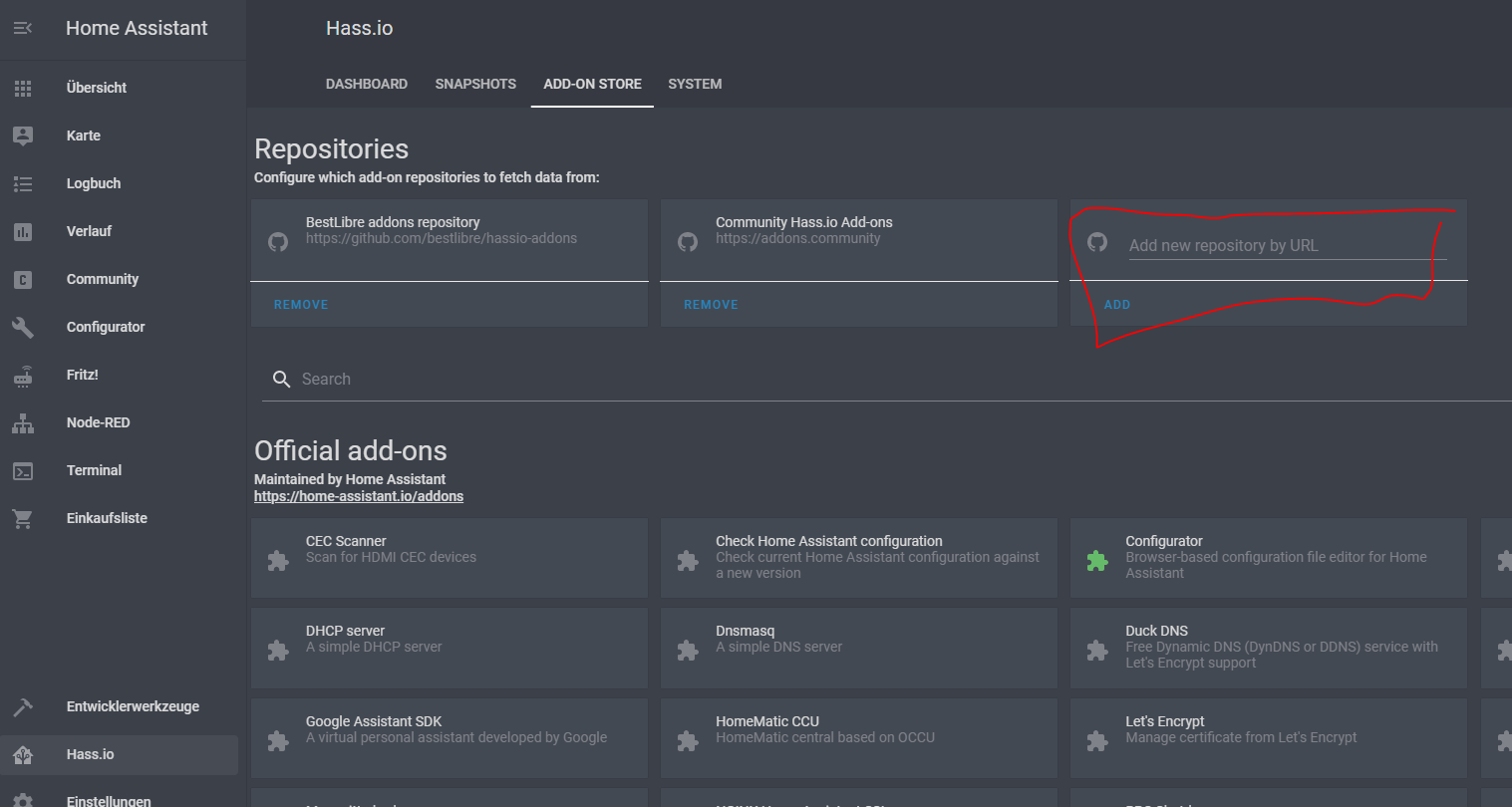Click the Karte map icon
Screen dimensions: 1512x807
coord(23,135)
